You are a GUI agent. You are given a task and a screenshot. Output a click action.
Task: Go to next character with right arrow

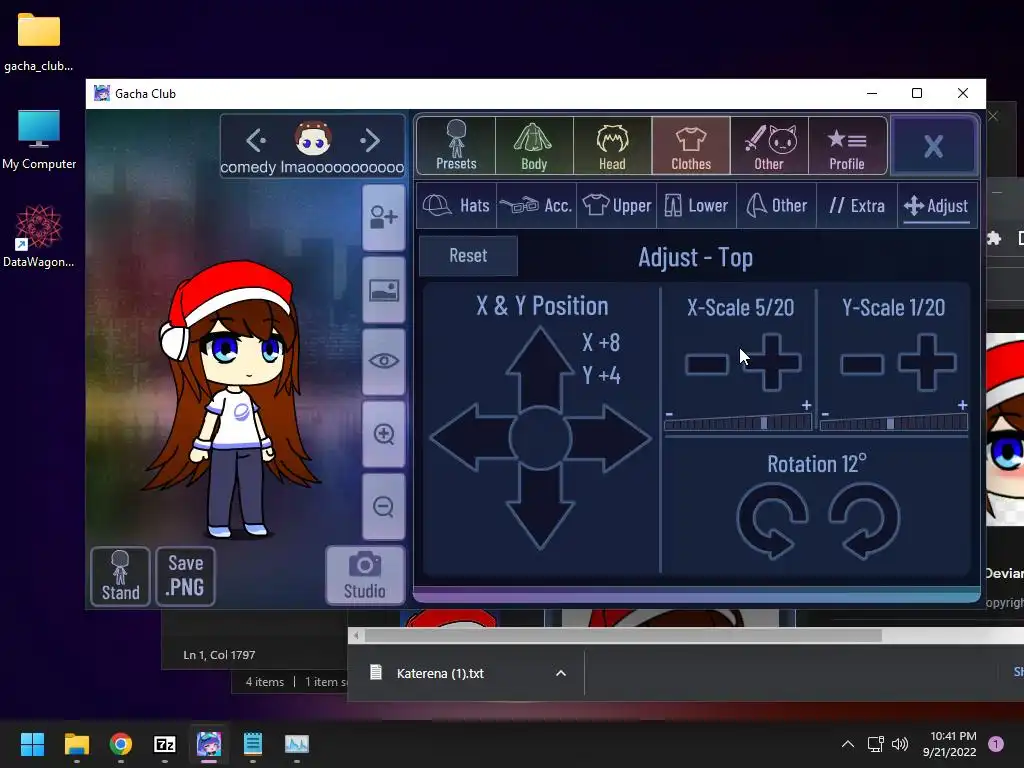(x=370, y=140)
